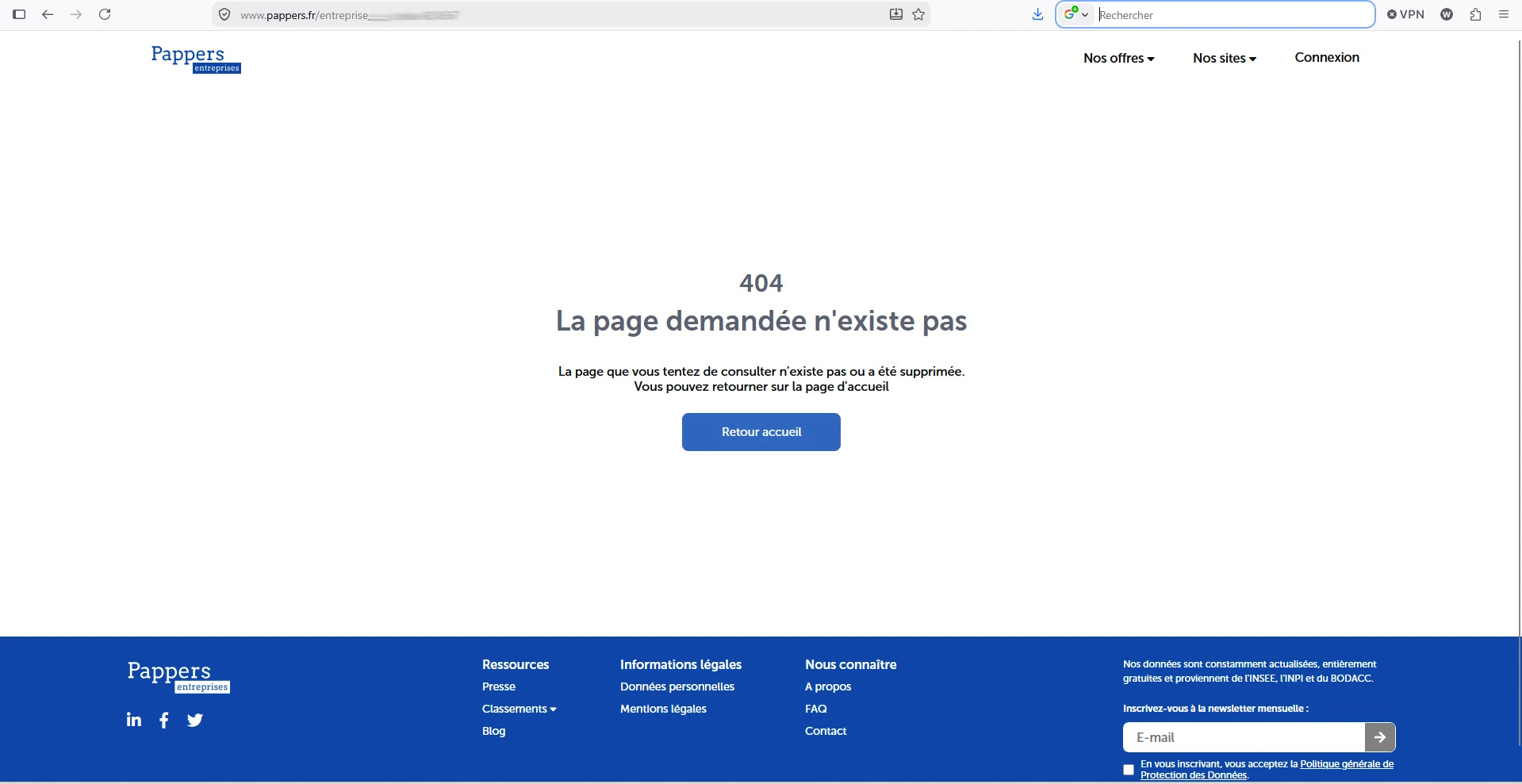The image size is (1522, 784).
Task: Click the Retour accueil button
Action: point(761,432)
